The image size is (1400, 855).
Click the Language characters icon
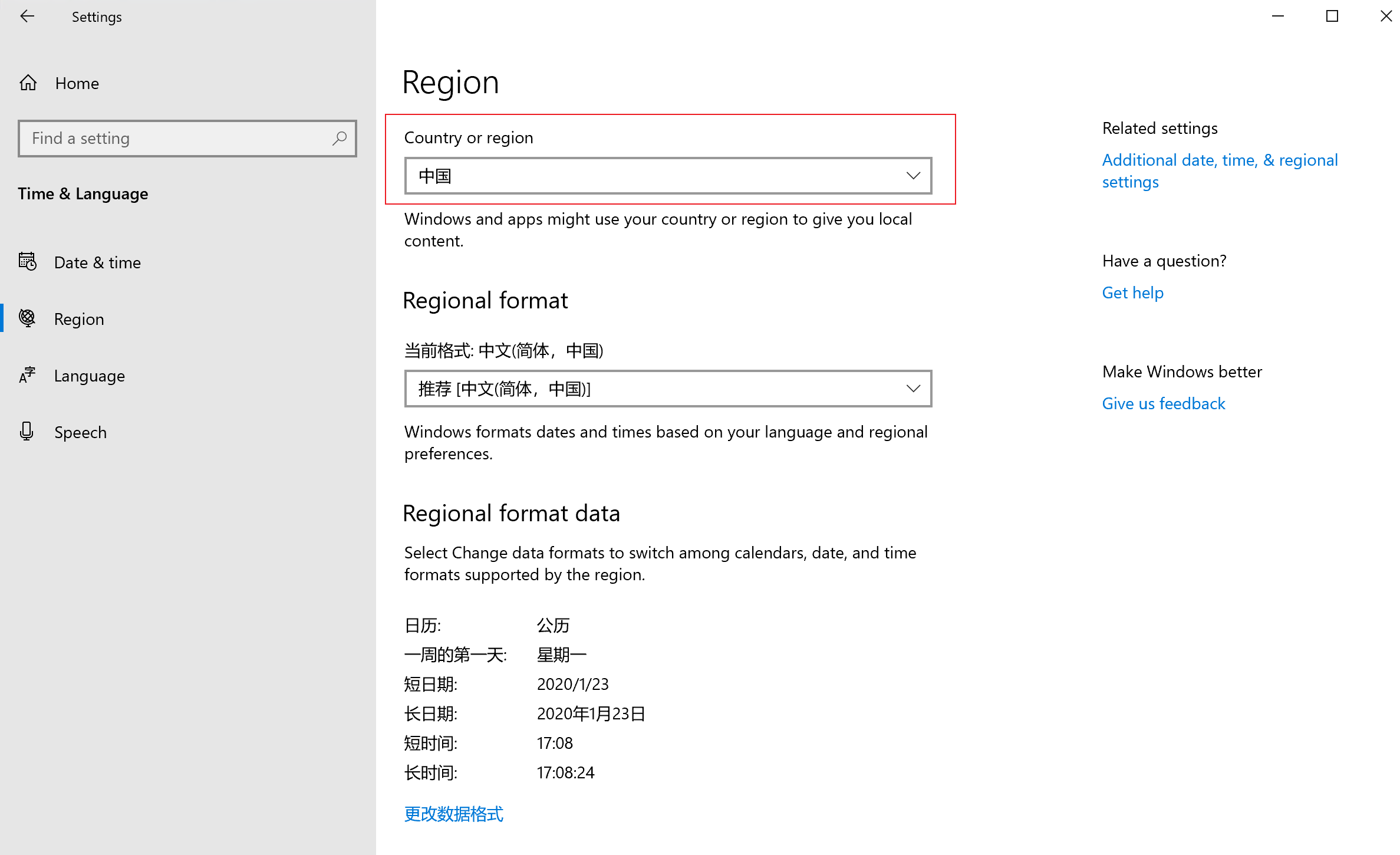point(27,375)
